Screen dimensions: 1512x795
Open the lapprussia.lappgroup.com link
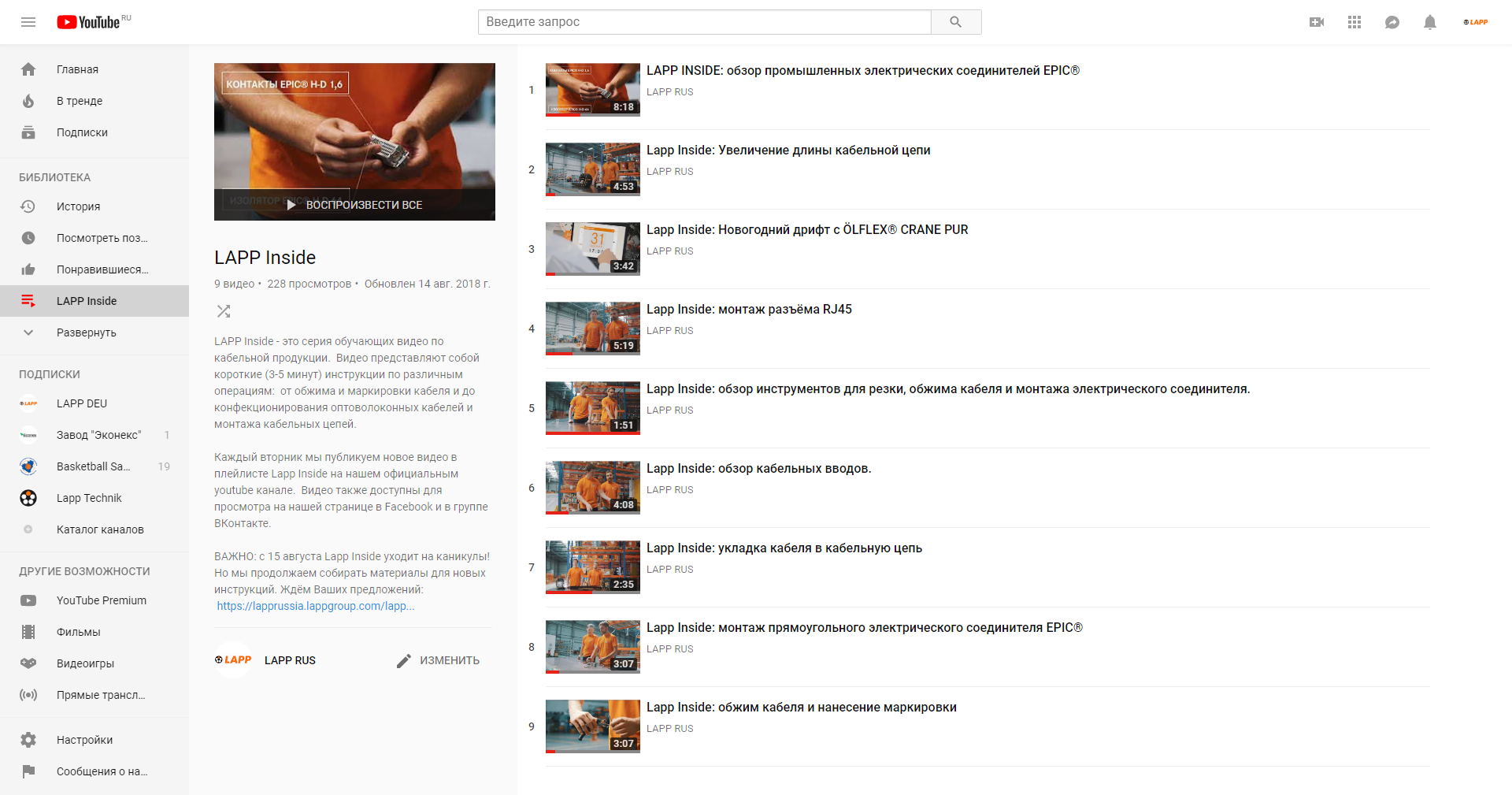316,606
